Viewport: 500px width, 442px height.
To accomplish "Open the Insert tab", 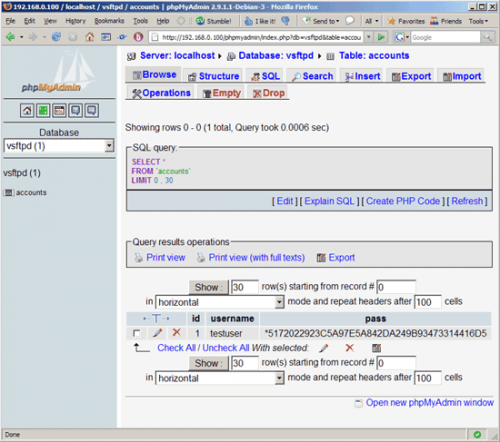I will pos(363,76).
